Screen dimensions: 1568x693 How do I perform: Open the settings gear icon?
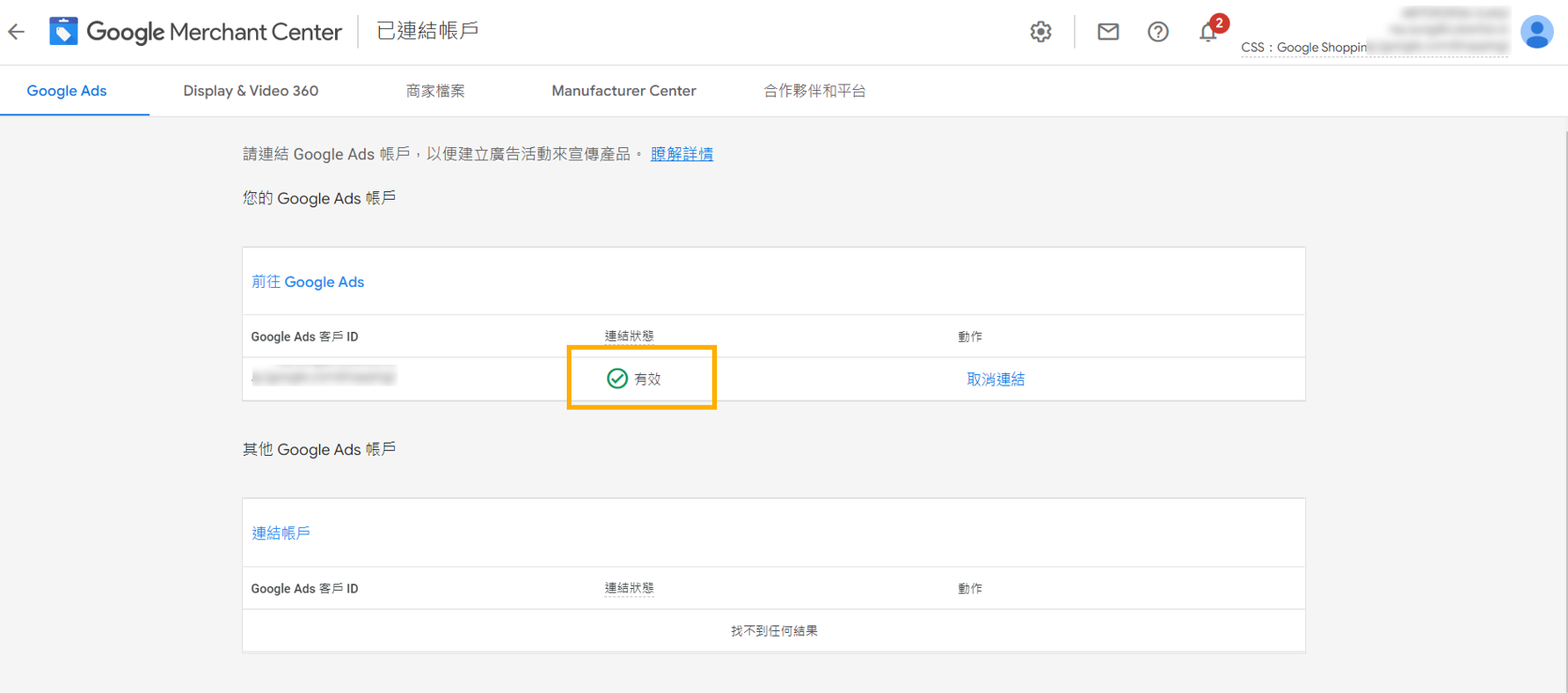(x=1041, y=32)
